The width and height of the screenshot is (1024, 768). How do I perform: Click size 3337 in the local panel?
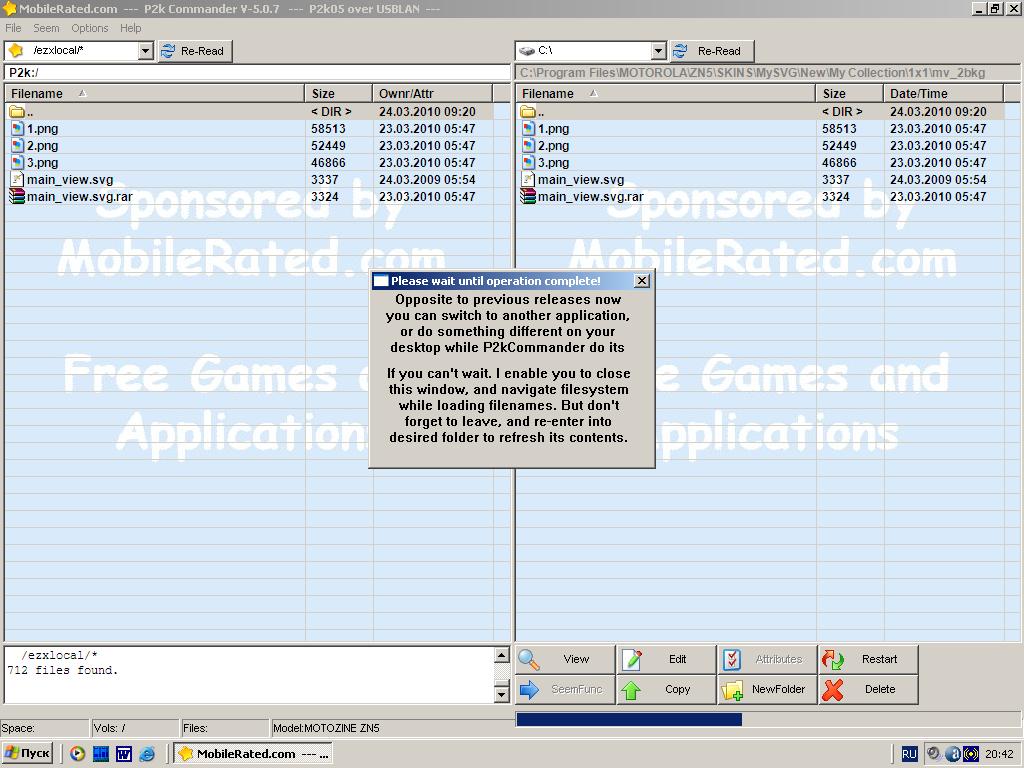836,180
